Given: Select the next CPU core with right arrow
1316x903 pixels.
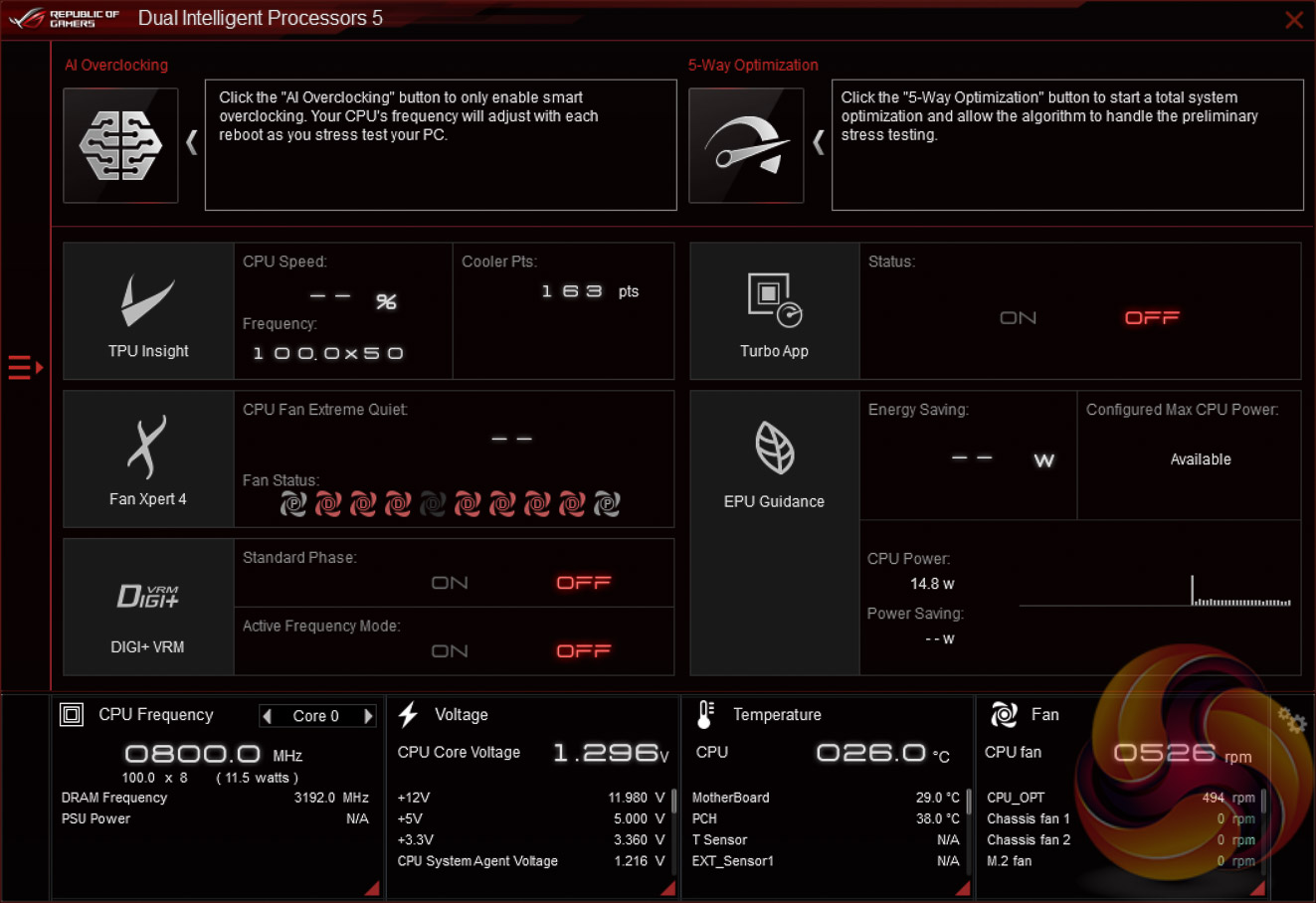Looking at the screenshot, I should pos(368,716).
